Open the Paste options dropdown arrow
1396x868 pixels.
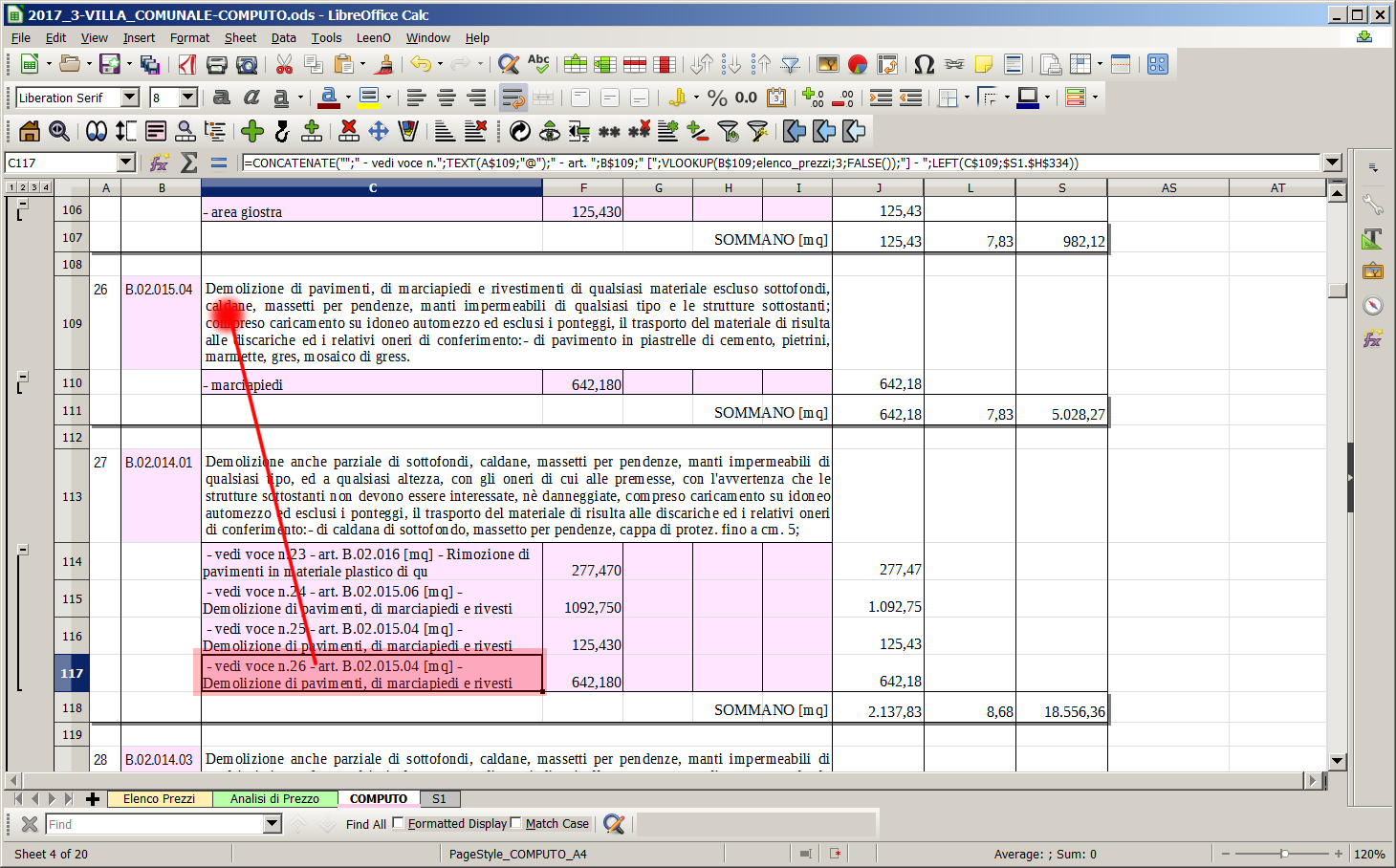tap(362, 64)
